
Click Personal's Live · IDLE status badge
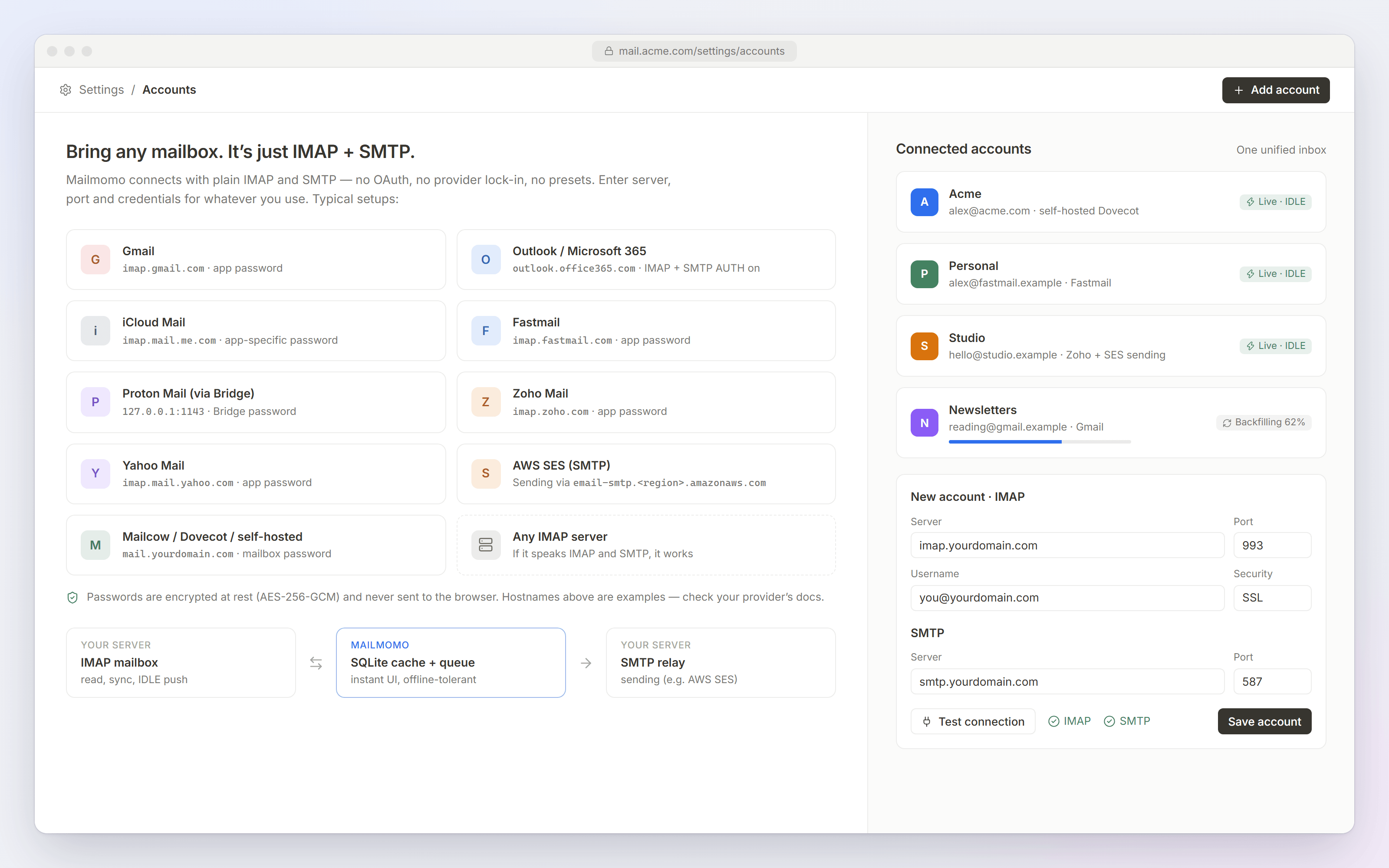(x=1275, y=274)
